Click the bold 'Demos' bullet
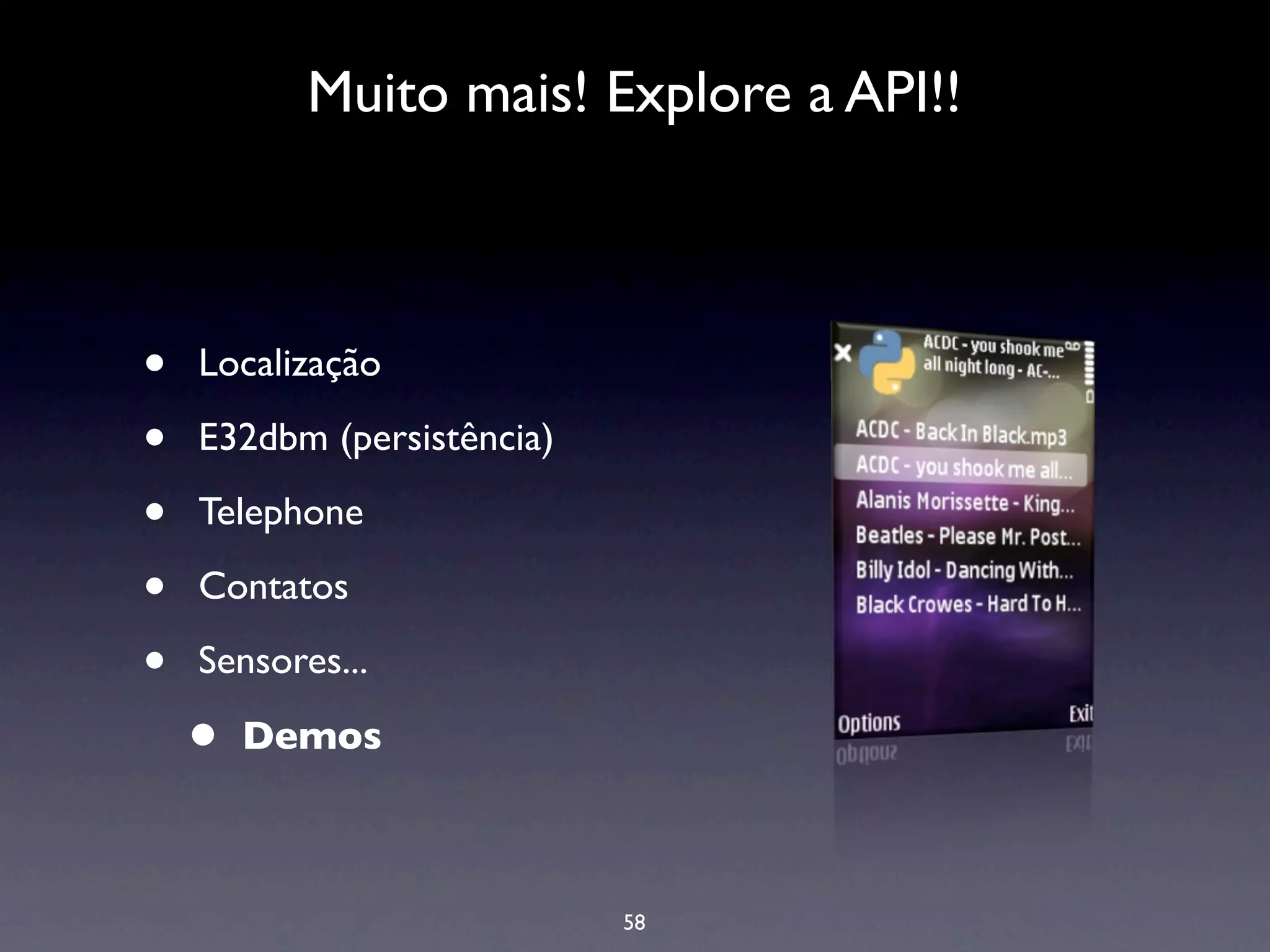The height and width of the screenshot is (952, 1270). coord(312,736)
